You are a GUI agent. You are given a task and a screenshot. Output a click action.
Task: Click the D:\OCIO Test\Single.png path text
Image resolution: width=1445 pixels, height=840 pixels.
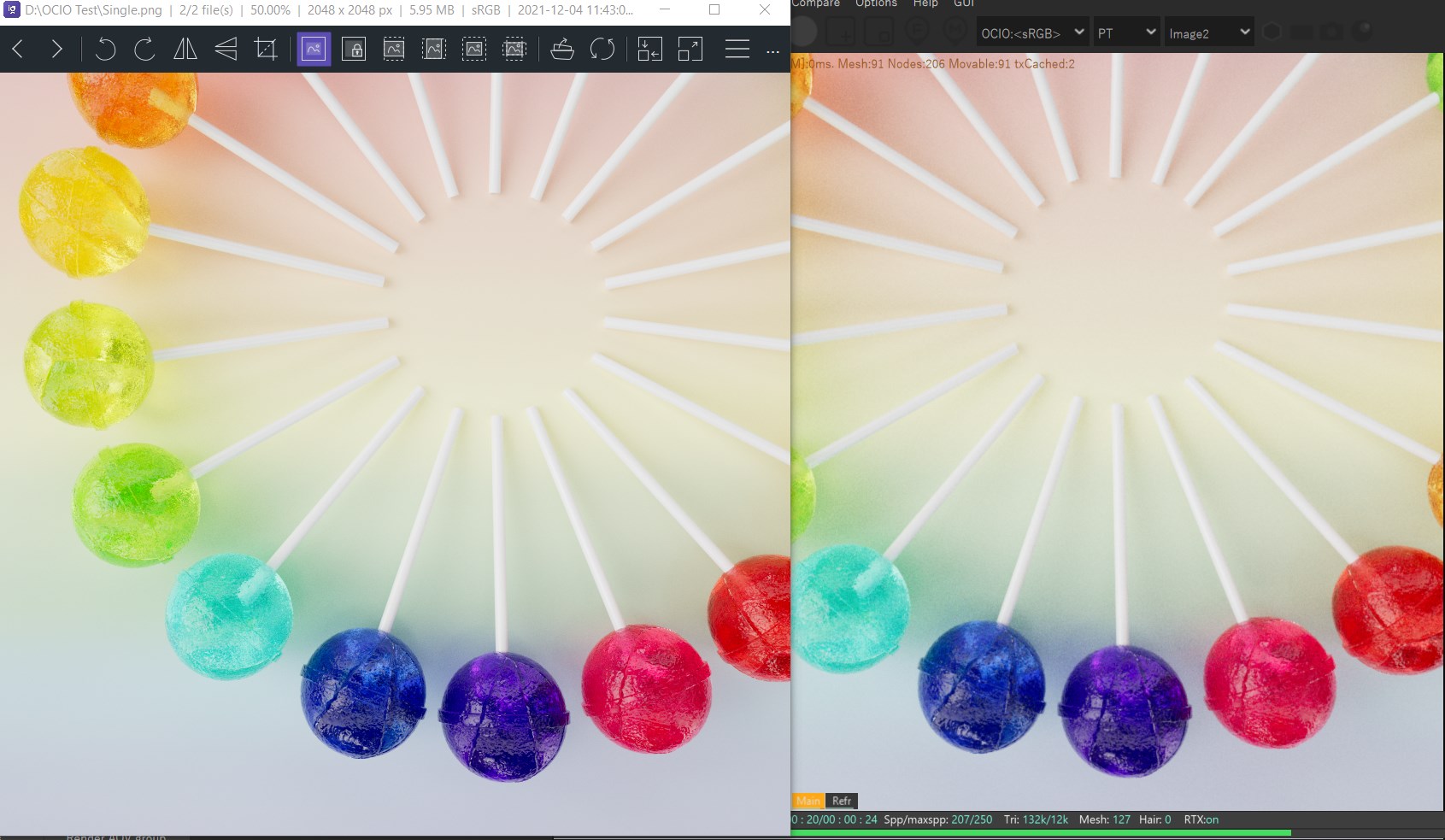point(93,10)
